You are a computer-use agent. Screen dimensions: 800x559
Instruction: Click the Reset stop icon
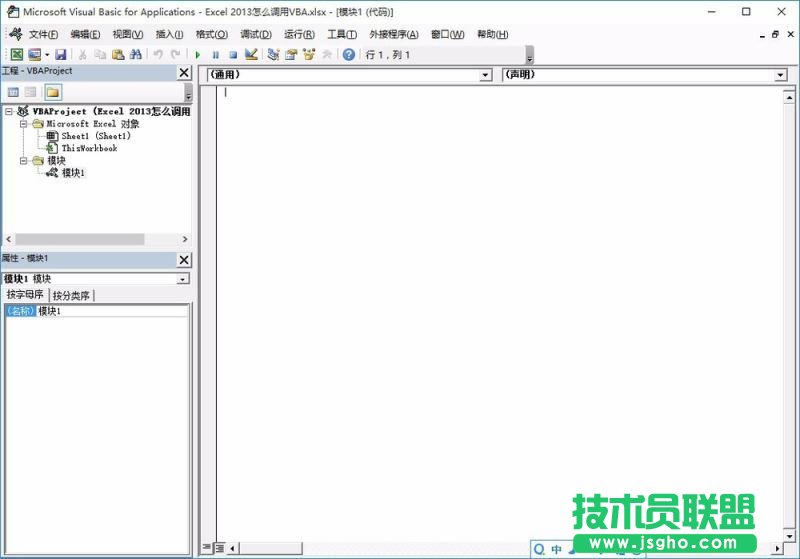[x=233, y=55]
